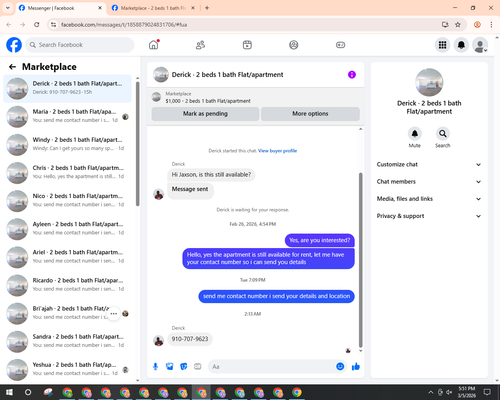Viewport: 500px width, 400px height.
Task: Switch to Messenger | Facebook tab
Action: 60,8
